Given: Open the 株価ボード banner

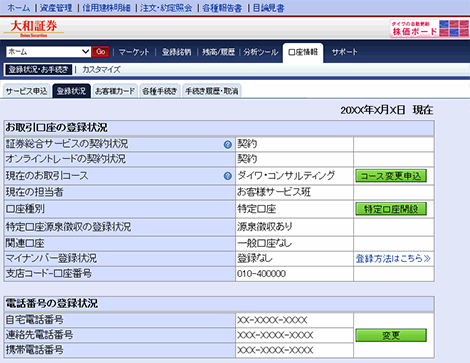Looking at the screenshot, I should 429,28.
